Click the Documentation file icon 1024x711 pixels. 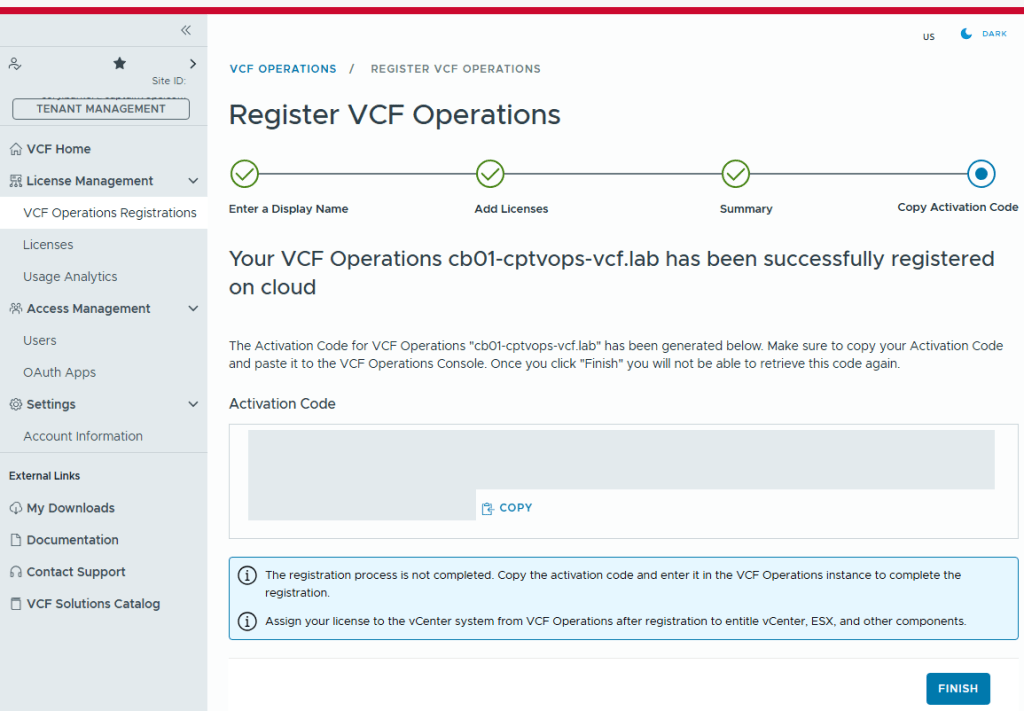coord(15,540)
